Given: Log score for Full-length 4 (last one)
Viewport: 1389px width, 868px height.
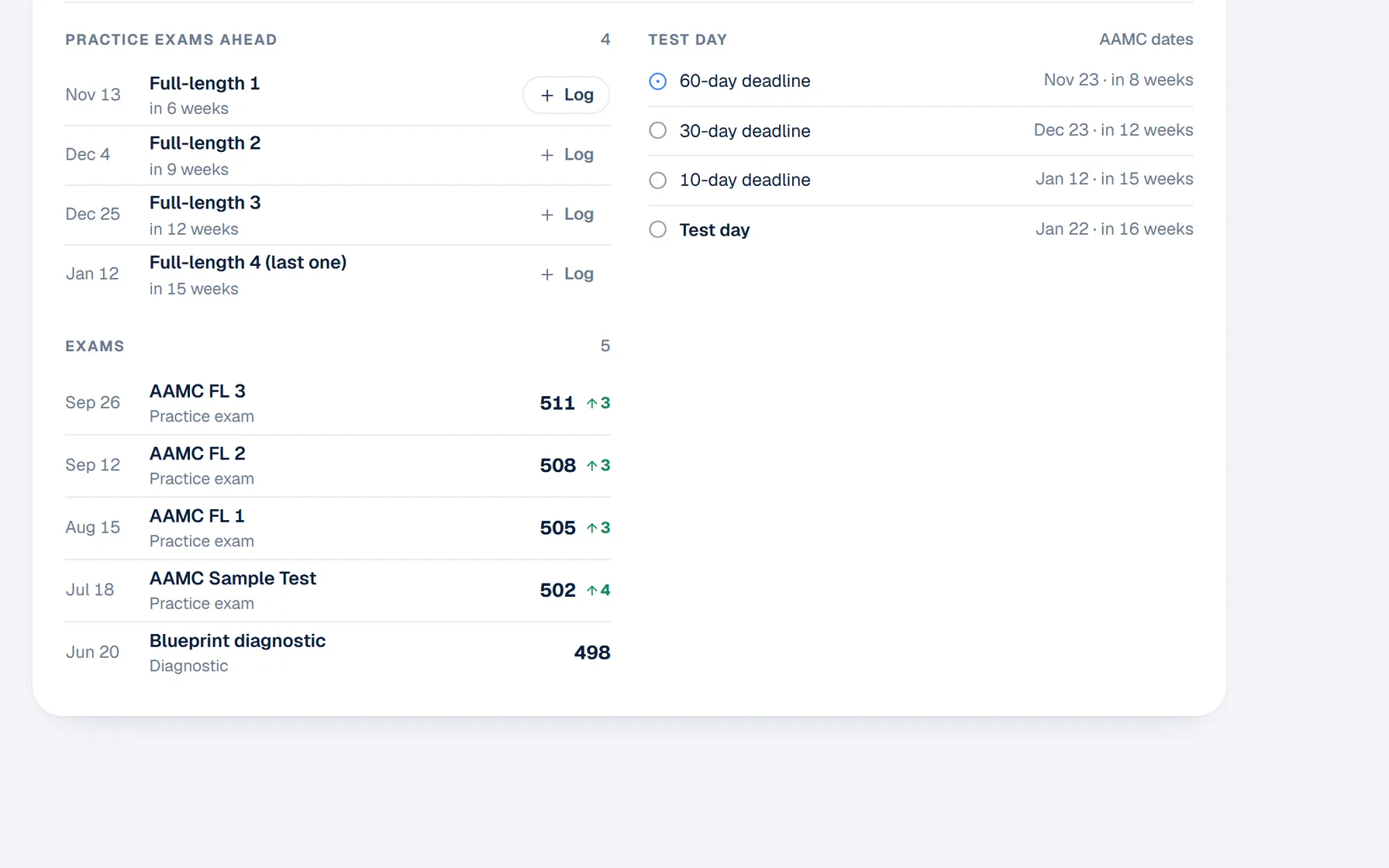Looking at the screenshot, I should coord(567,274).
